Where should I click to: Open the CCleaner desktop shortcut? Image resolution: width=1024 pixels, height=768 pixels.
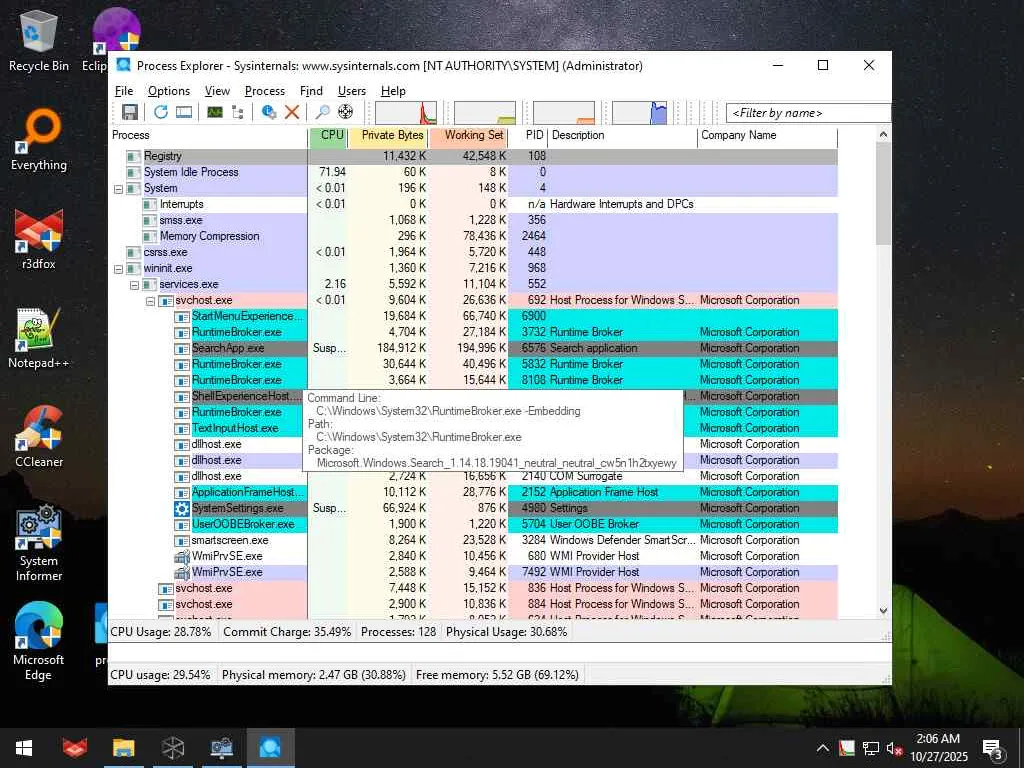pos(39,437)
